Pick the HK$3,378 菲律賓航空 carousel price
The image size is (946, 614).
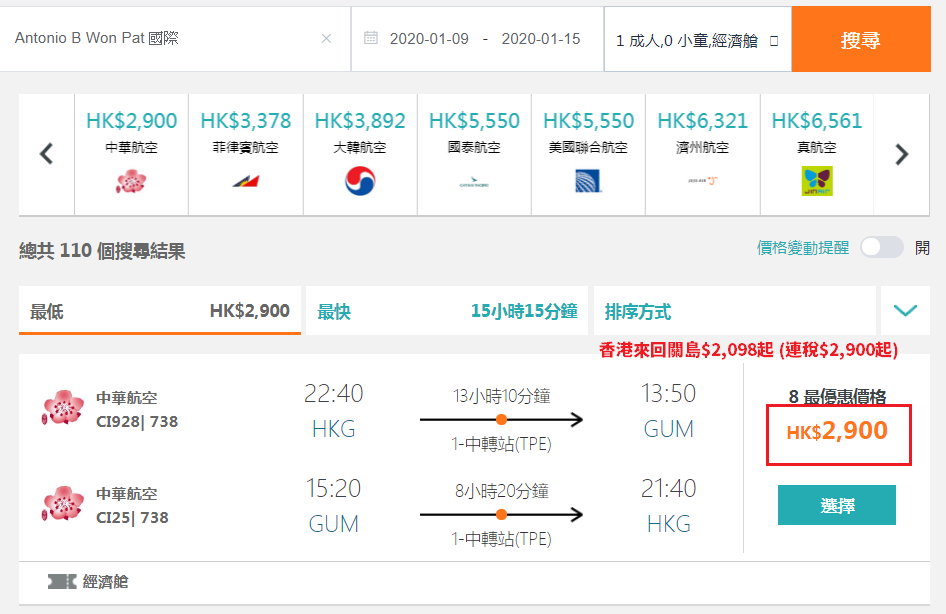pyautogui.click(x=246, y=121)
